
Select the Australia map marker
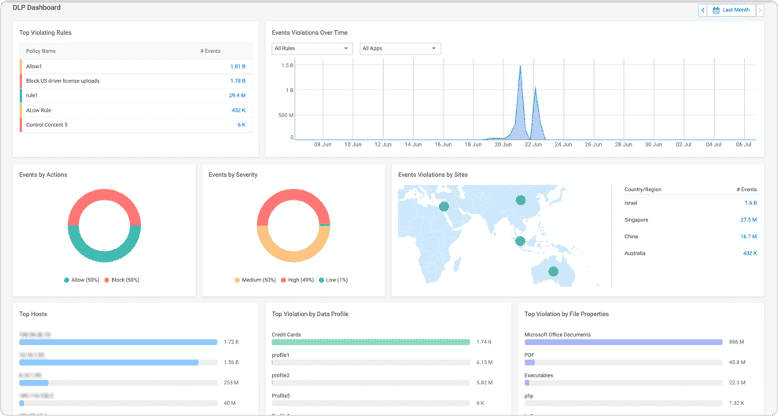[x=553, y=272]
